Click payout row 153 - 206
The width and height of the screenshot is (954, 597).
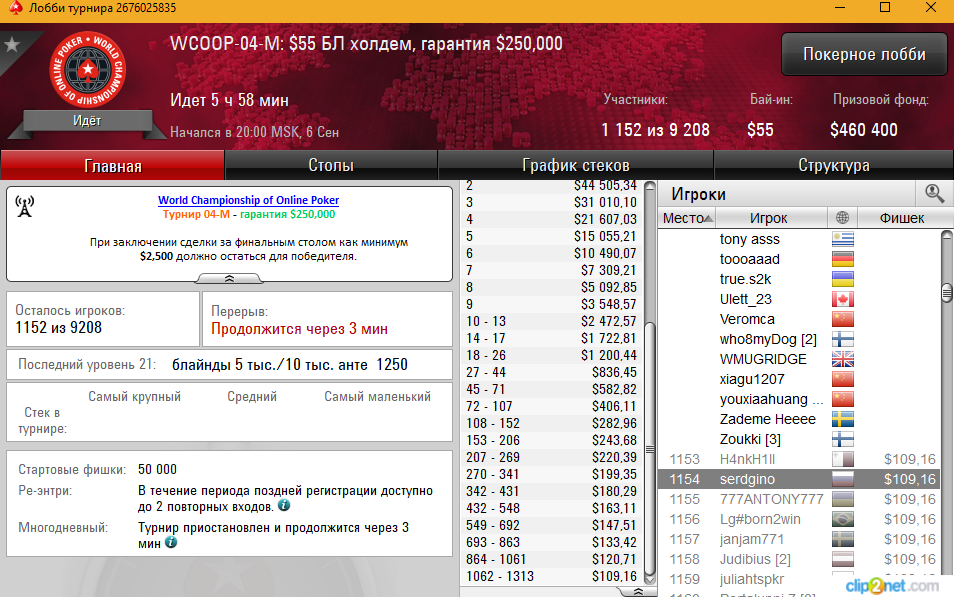click(551, 440)
